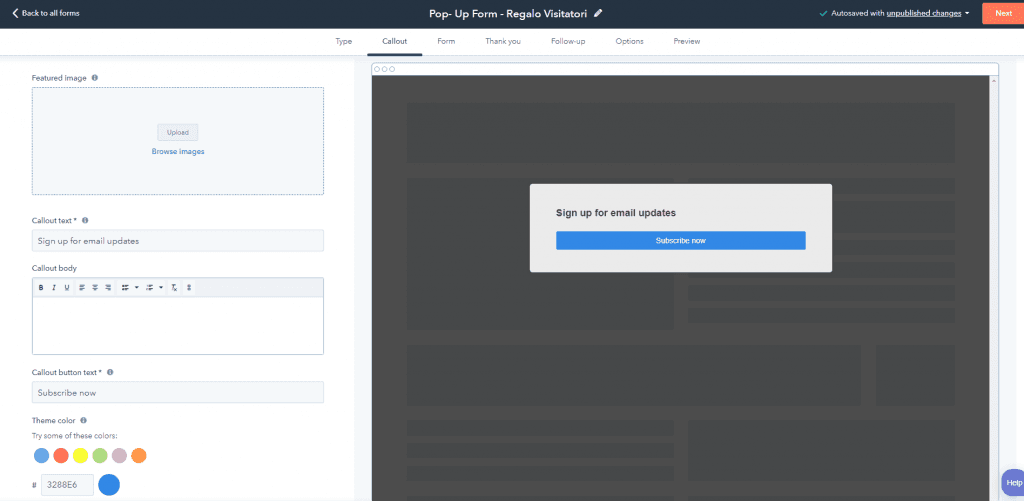Toggle underline formatting in Callout body
Viewport: 1024px width, 501px height.
[x=67, y=288]
